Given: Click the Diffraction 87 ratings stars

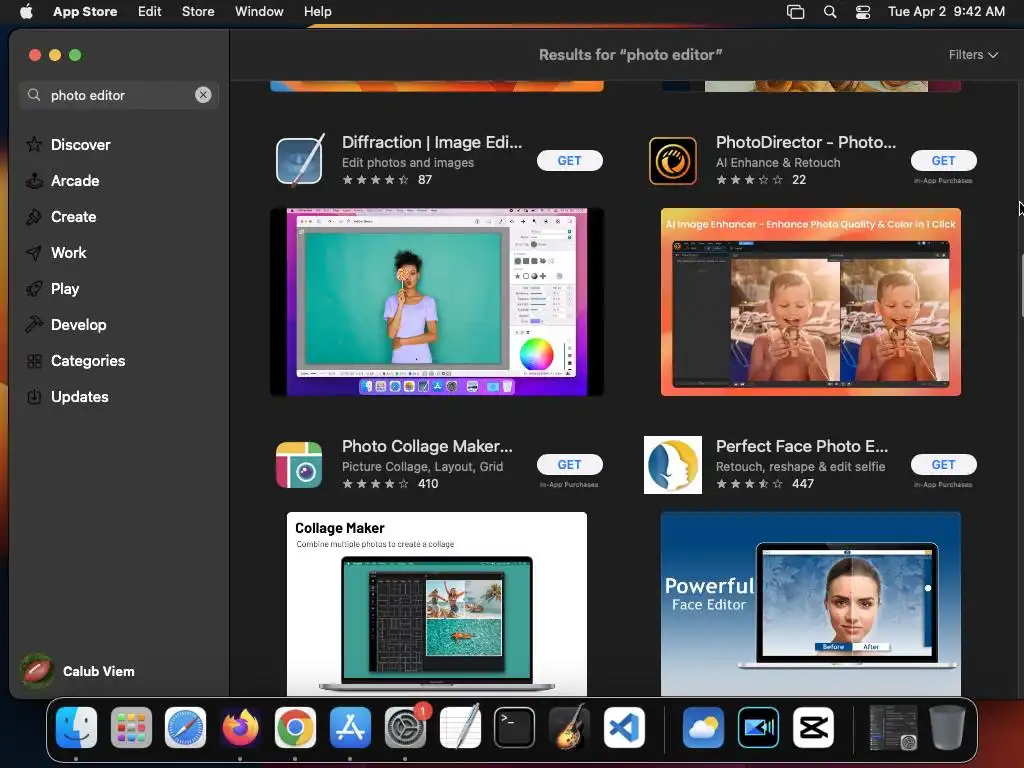Looking at the screenshot, I should (376, 180).
